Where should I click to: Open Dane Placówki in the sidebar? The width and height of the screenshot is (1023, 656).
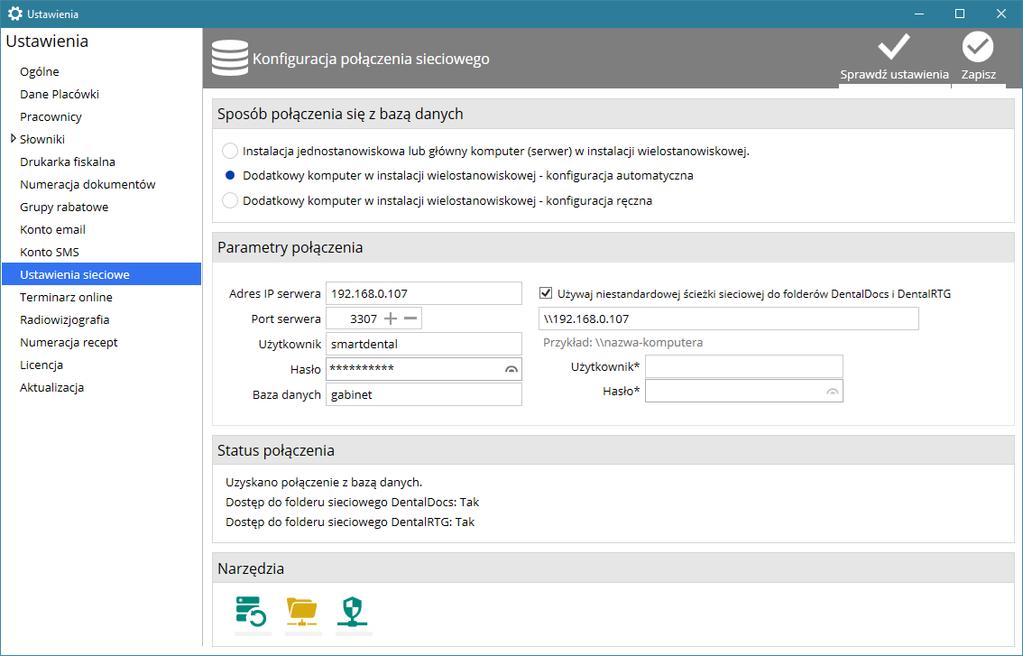(59, 94)
